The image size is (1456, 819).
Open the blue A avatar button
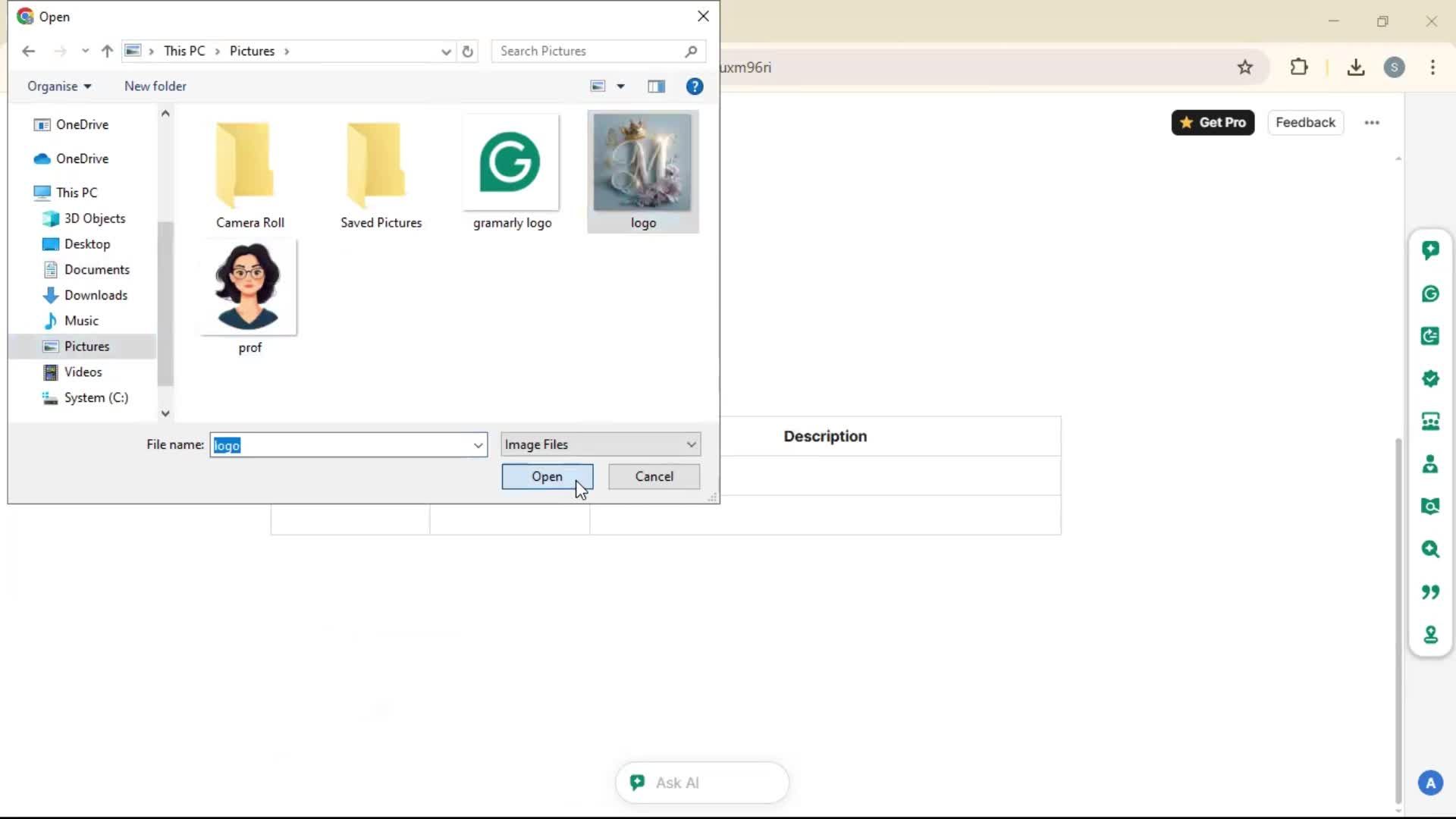(1430, 783)
